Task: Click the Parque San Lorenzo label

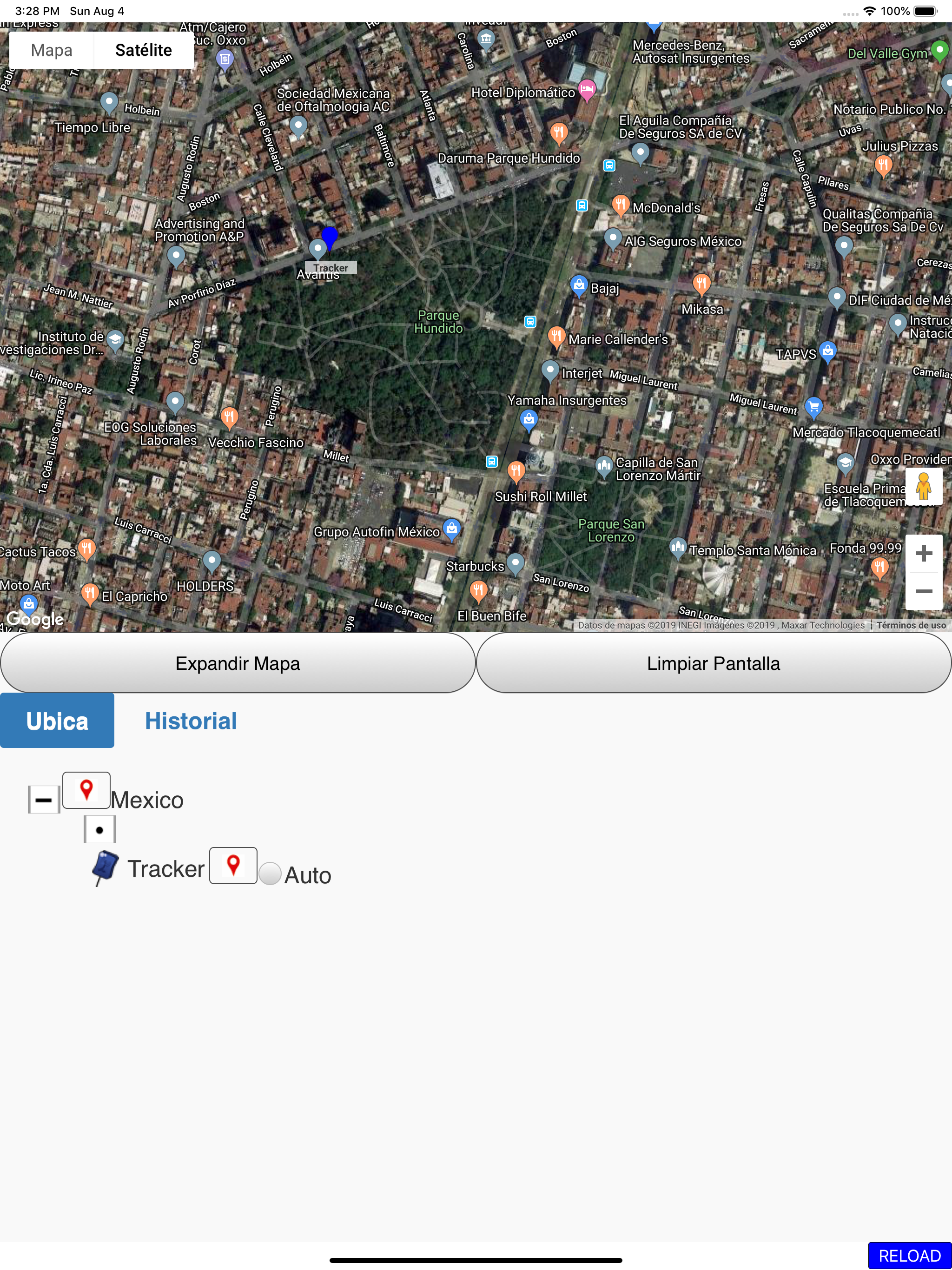Action: [x=611, y=530]
